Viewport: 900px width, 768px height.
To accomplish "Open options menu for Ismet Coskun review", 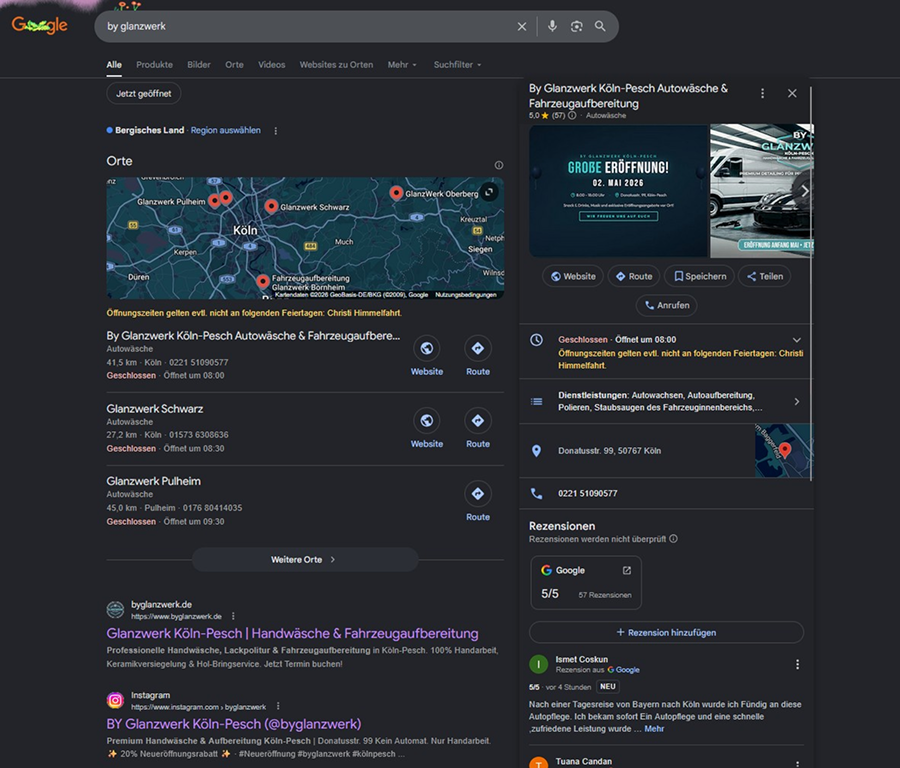I will coord(797,664).
